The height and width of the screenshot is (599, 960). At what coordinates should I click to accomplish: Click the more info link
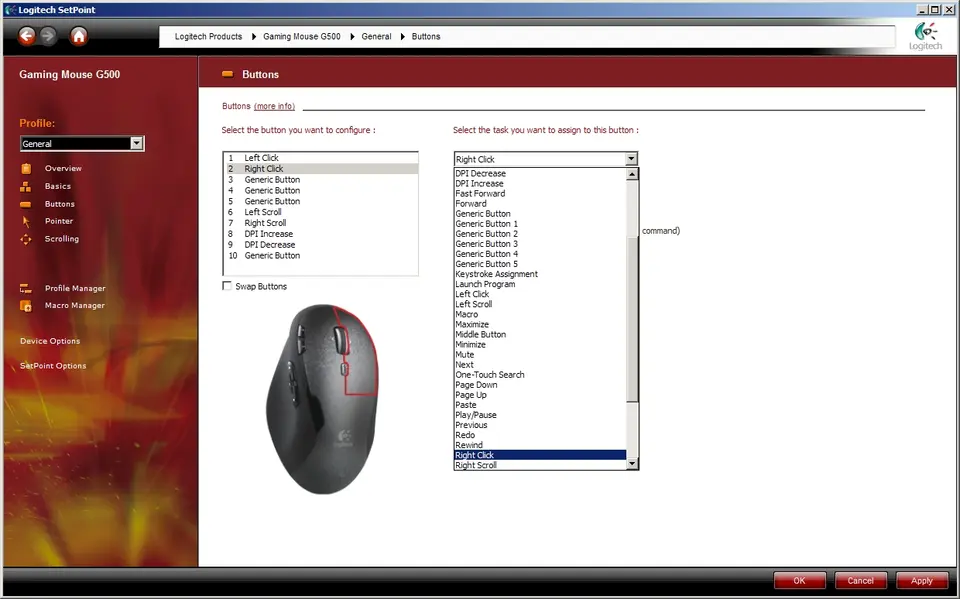274,106
